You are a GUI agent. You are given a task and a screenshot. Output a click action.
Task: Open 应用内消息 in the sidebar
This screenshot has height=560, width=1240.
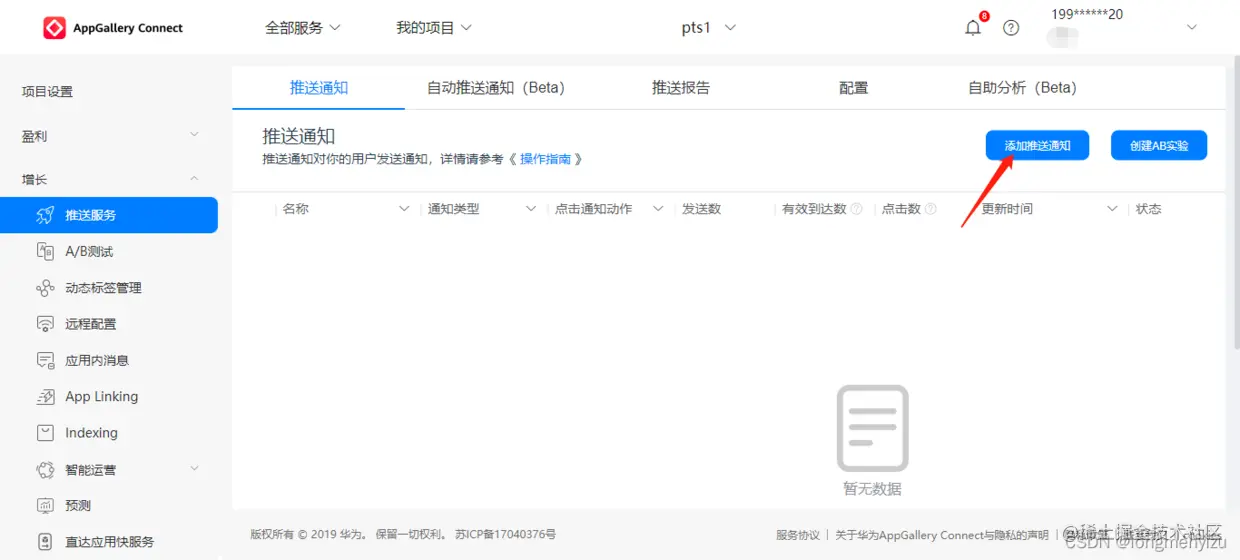97,360
